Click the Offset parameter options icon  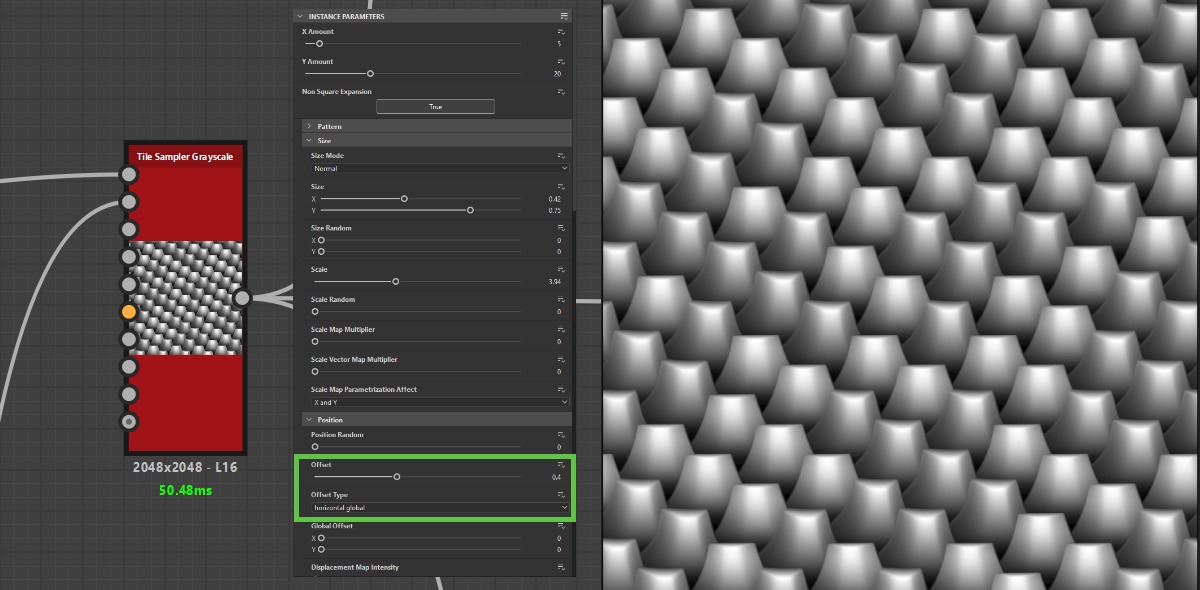pyautogui.click(x=562, y=466)
